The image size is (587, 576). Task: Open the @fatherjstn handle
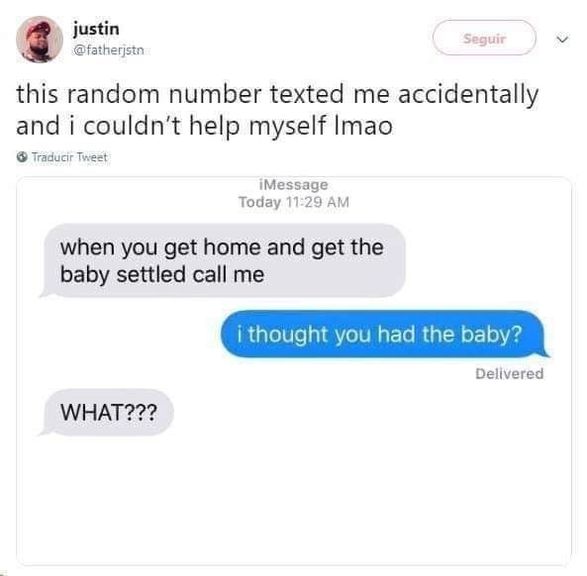pos(109,50)
